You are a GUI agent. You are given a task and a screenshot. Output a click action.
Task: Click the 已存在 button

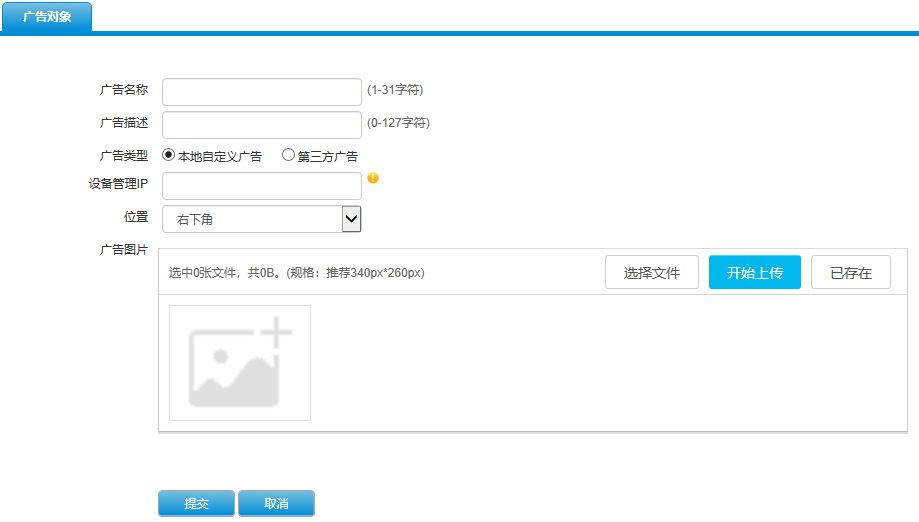coord(851,272)
